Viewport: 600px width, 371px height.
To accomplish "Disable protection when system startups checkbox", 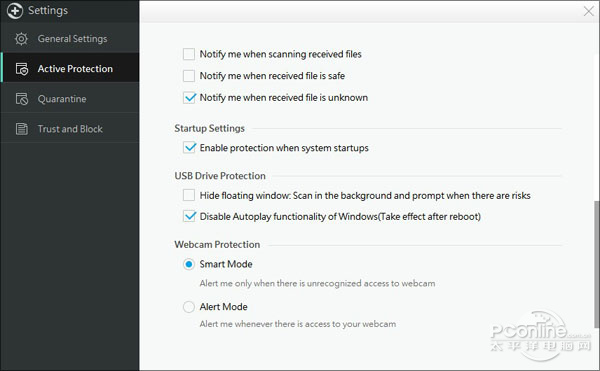I will (x=189, y=148).
